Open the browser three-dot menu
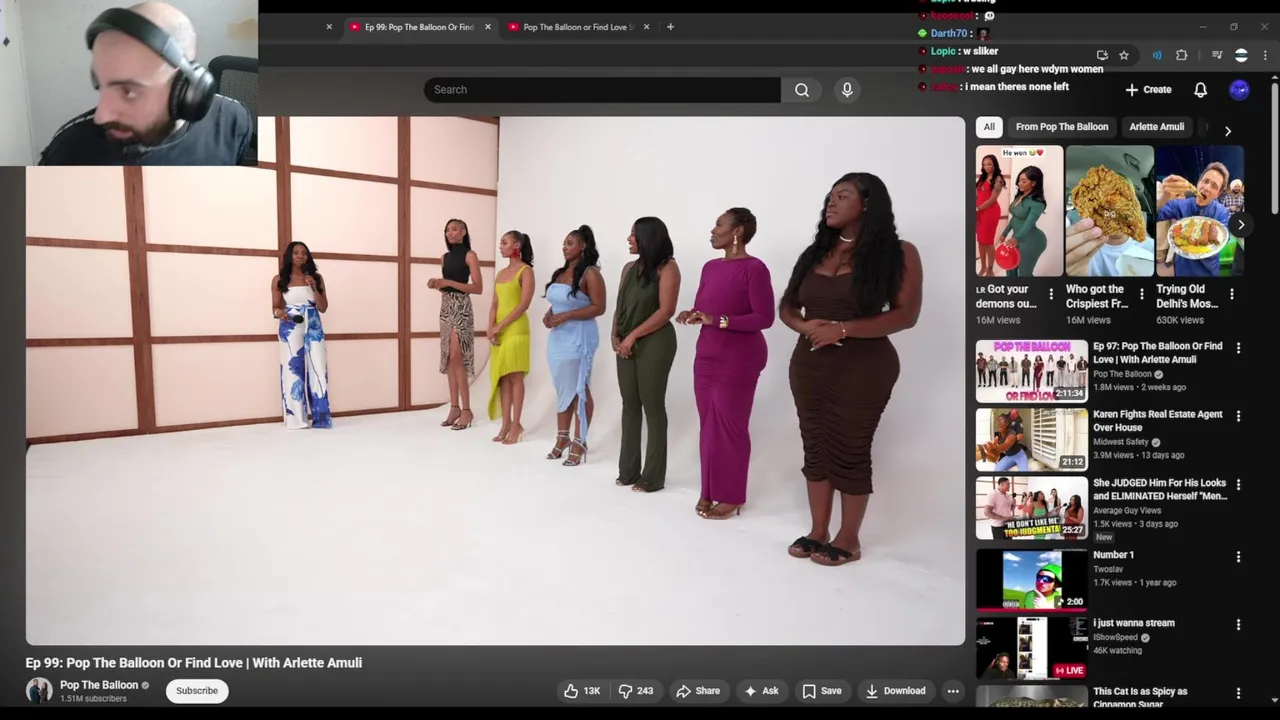Screen dimensions: 1280x720 coord(1267,55)
